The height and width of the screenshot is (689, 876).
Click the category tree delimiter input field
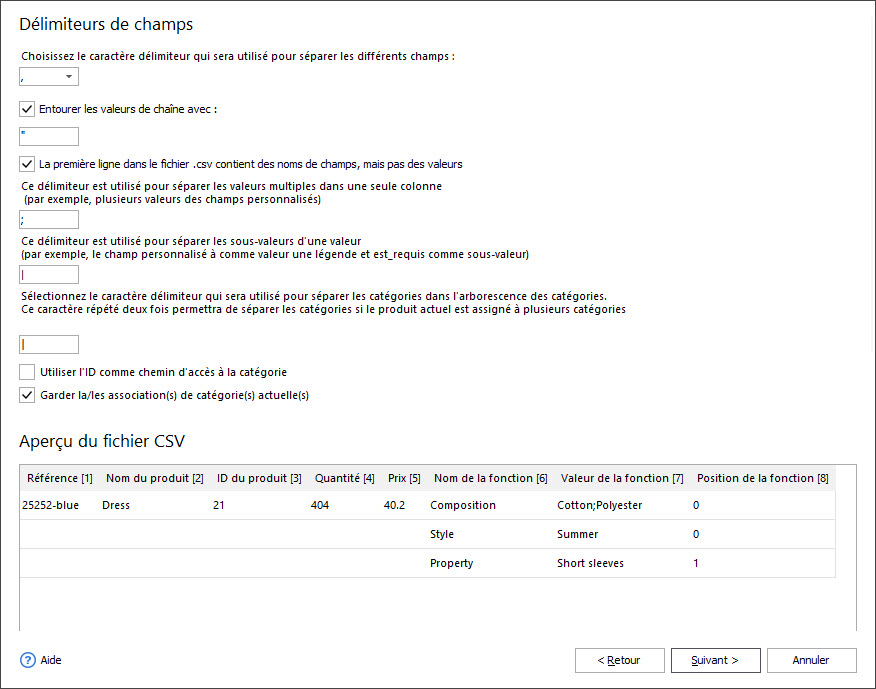(x=49, y=345)
